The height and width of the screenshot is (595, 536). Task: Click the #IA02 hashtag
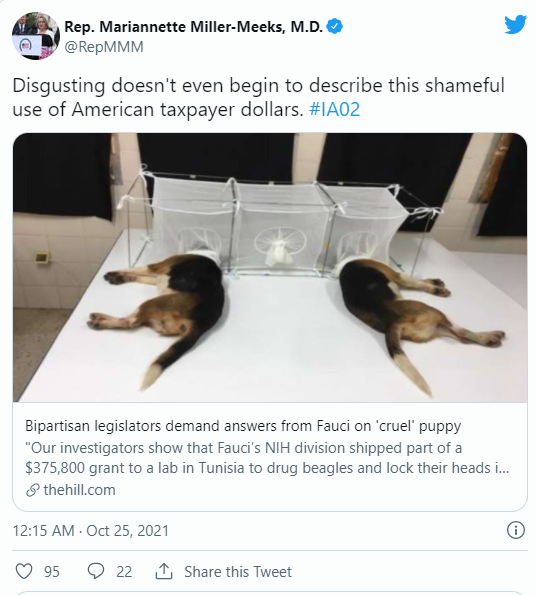click(334, 109)
